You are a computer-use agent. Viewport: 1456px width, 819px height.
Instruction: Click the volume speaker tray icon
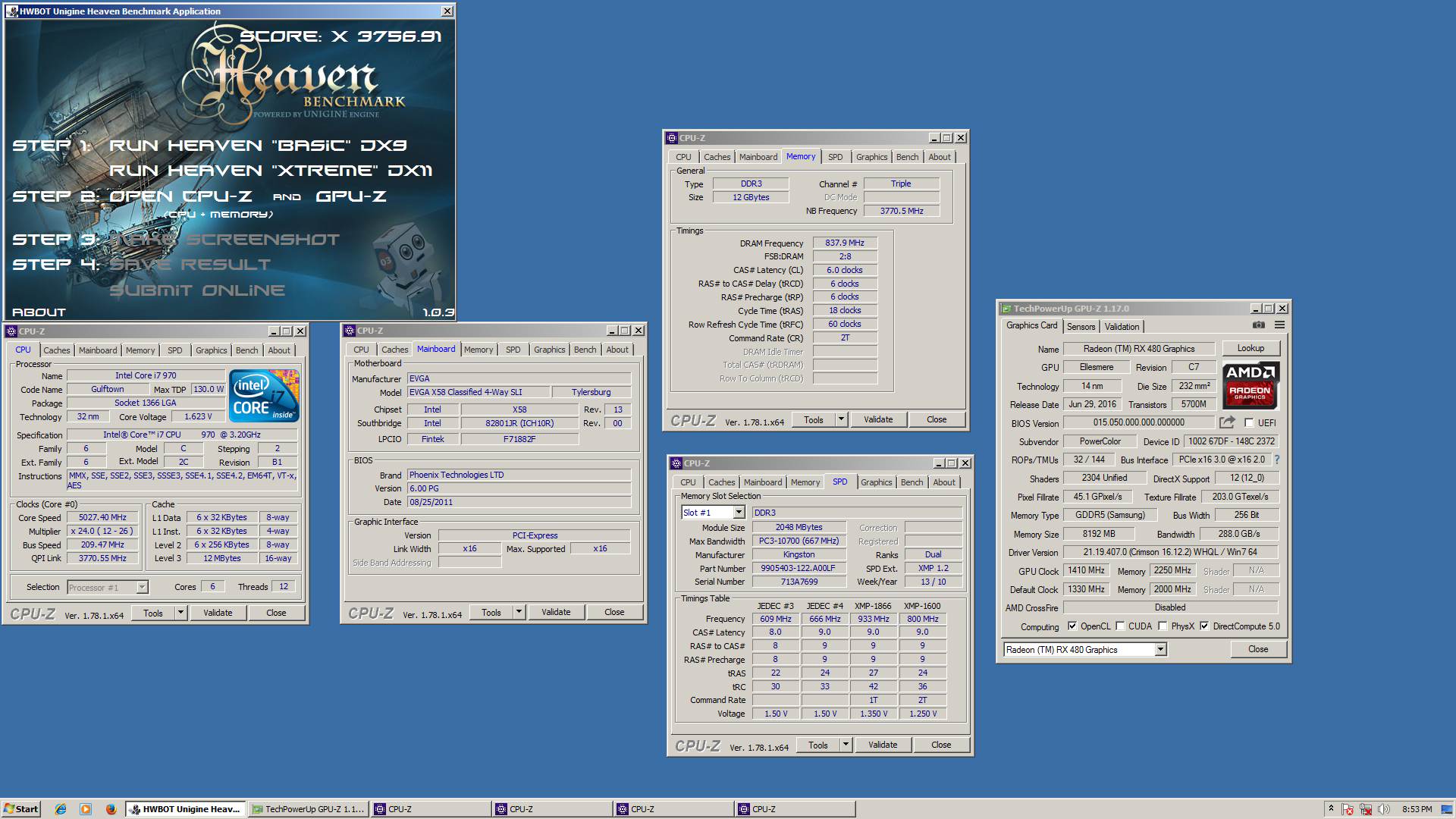pyautogui.click(x=1384, y=809)
